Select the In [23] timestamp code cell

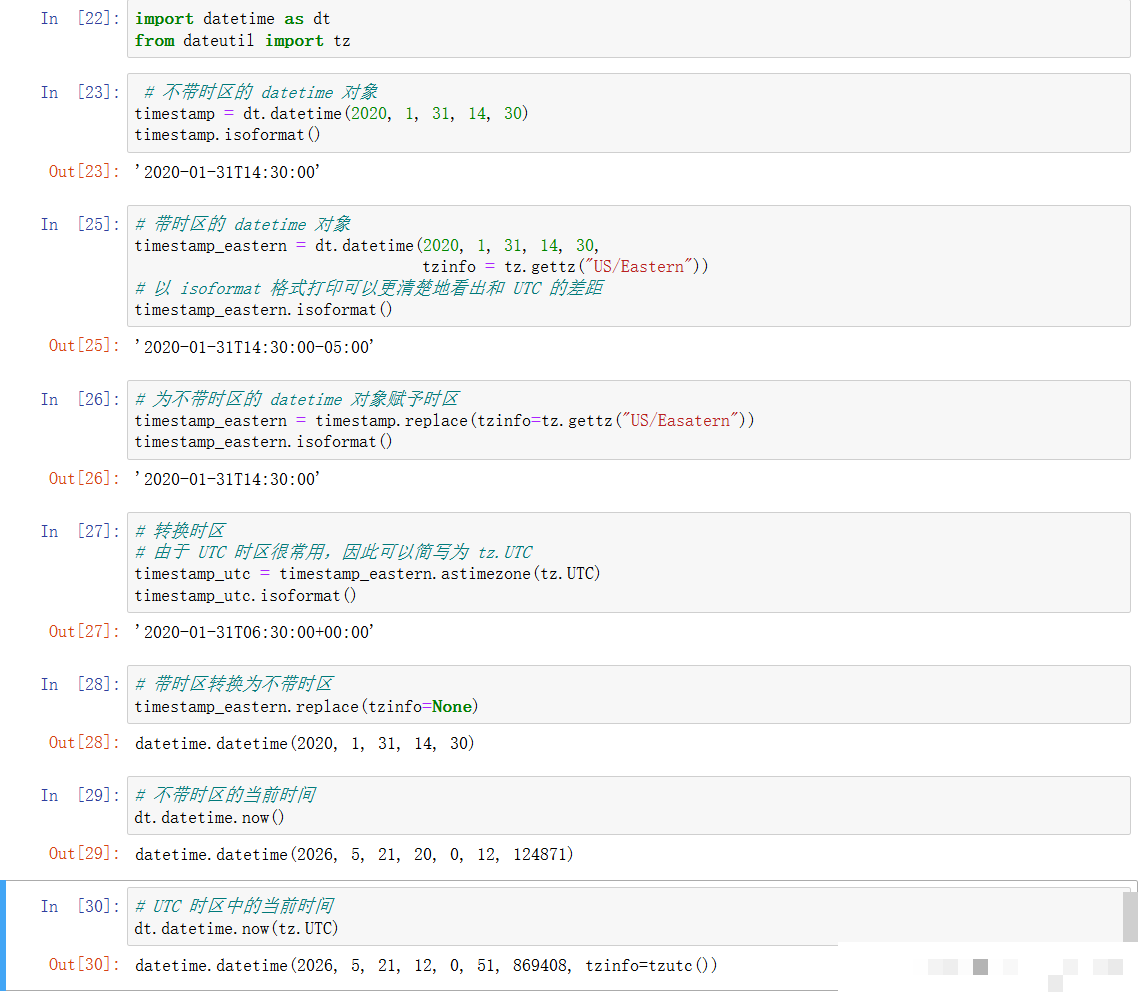coord(629,113)
